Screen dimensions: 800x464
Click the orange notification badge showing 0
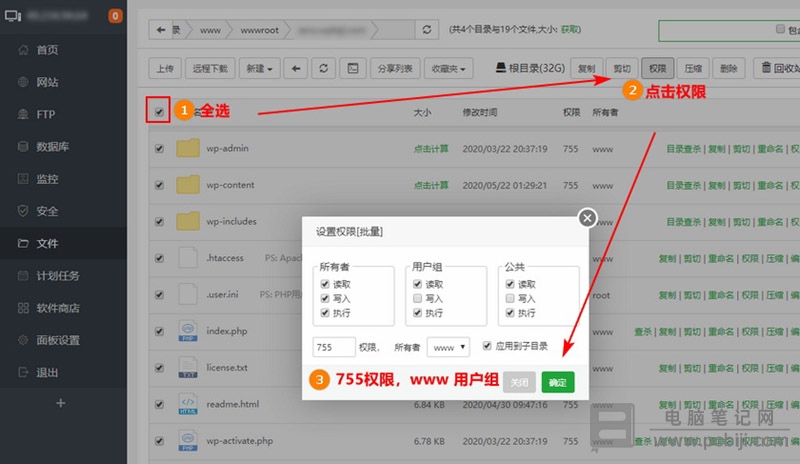coord(115,16)
